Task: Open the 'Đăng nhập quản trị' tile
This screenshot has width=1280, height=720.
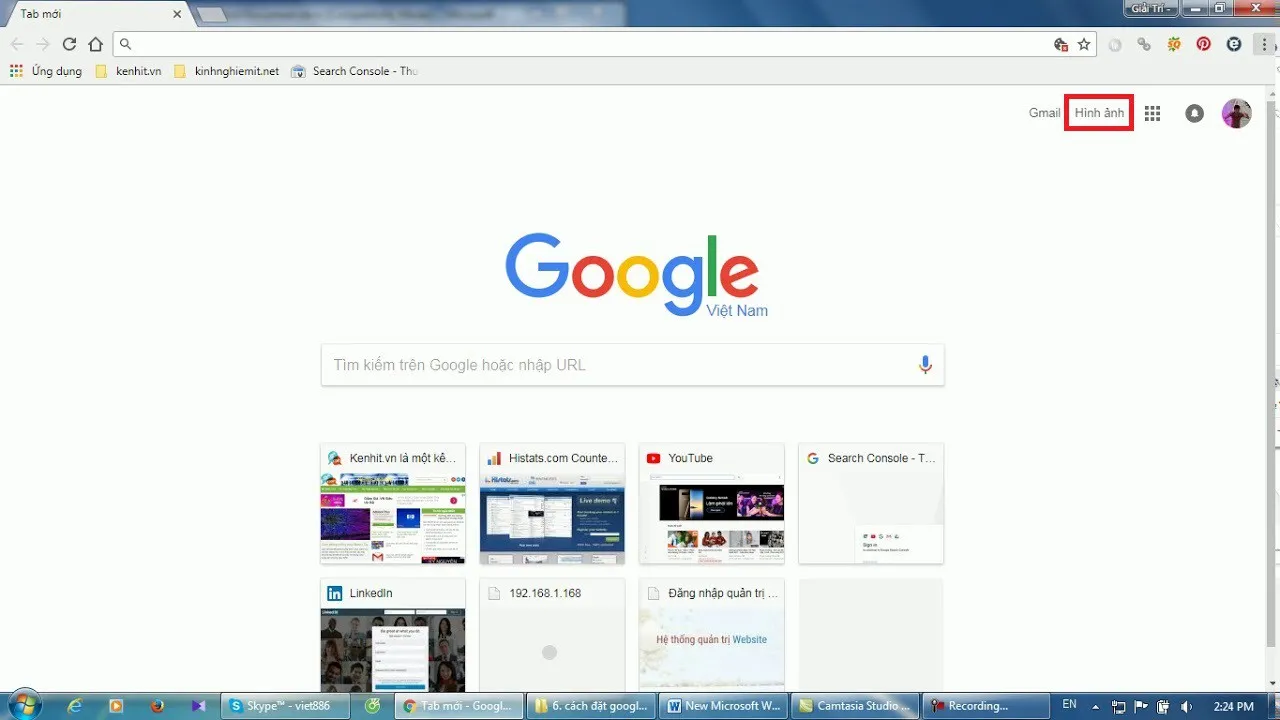Action: click(712, 635)
